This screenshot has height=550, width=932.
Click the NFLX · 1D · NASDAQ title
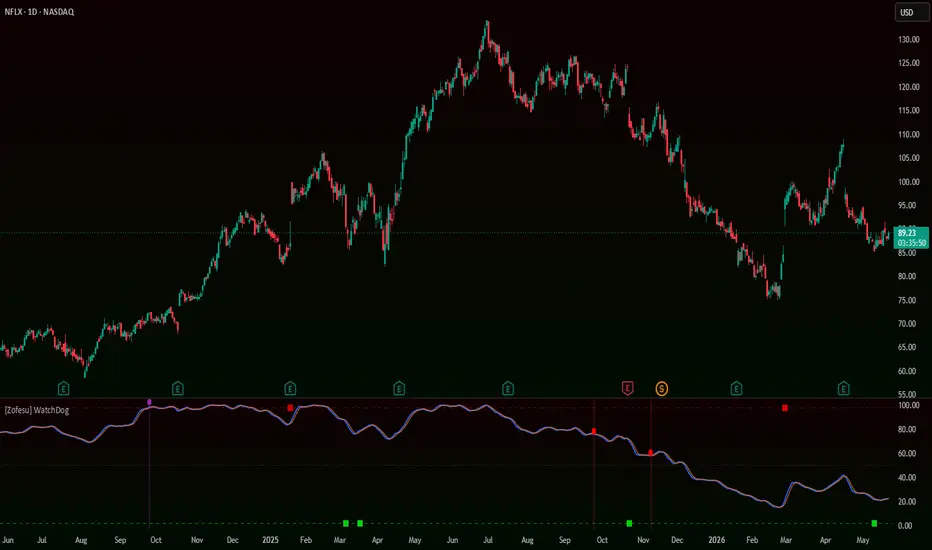point(39,12)
